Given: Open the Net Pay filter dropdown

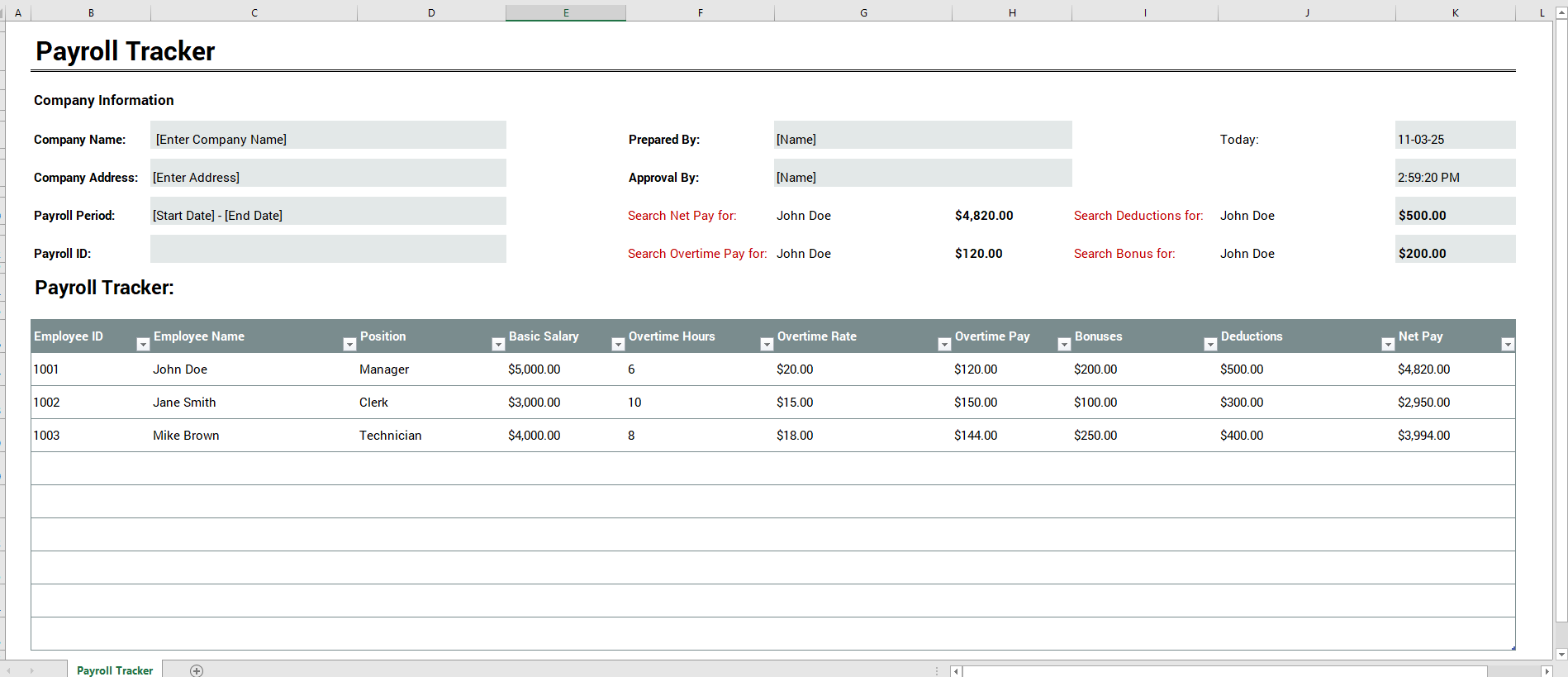Looking at the screenshot, I should tap(1508, 345).
